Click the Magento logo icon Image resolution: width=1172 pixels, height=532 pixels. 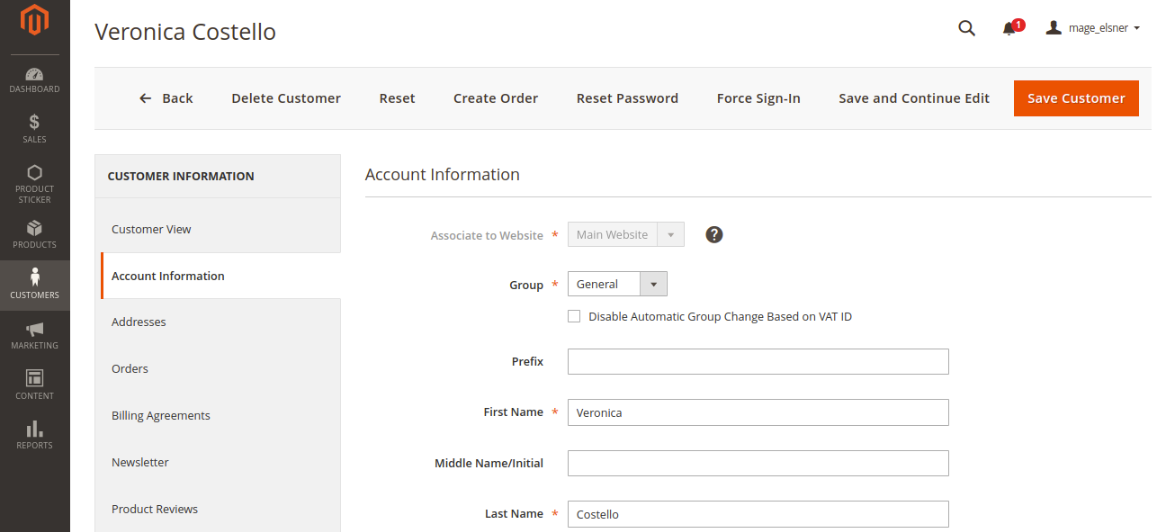pos(34,21)
